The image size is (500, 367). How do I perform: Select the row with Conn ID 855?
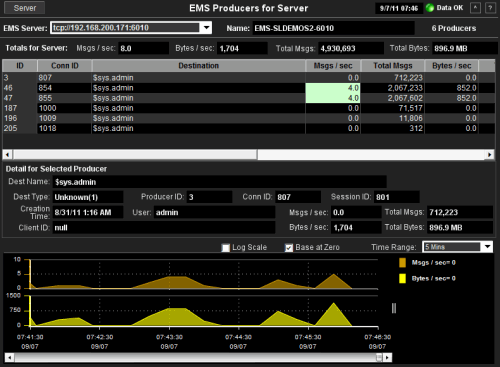click(x=248, y=98)
